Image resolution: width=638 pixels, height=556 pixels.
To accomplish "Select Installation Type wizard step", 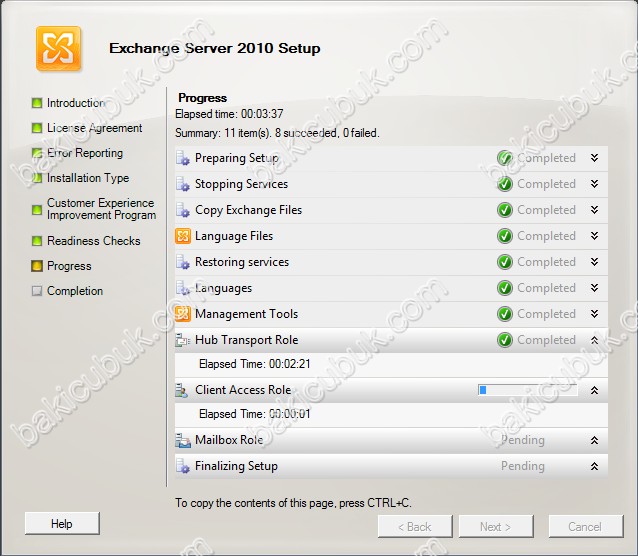I will click(x=88, y=178).
